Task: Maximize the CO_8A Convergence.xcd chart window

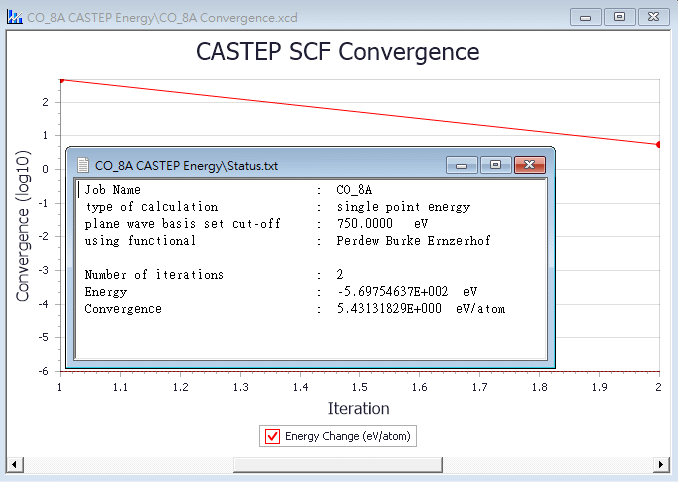Action: click(619, 17)
